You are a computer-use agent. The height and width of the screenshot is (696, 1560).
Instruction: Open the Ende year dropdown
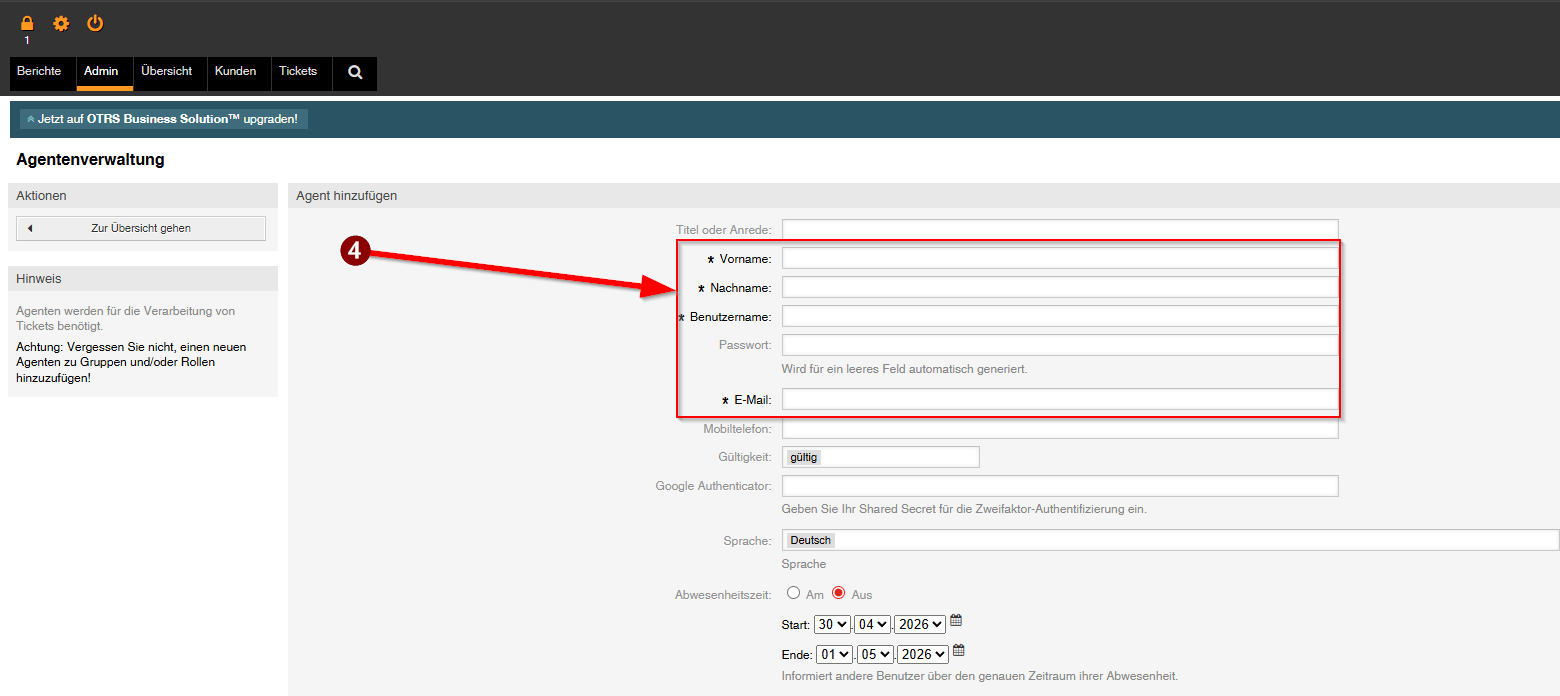coord(923,654)
